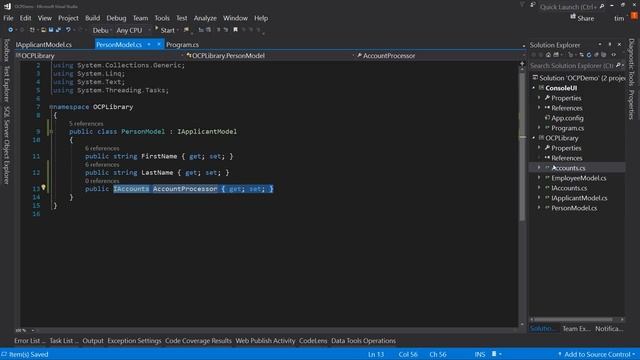
Task: Click the Open File toolbar icon
Action: click(x=44, y=30)
